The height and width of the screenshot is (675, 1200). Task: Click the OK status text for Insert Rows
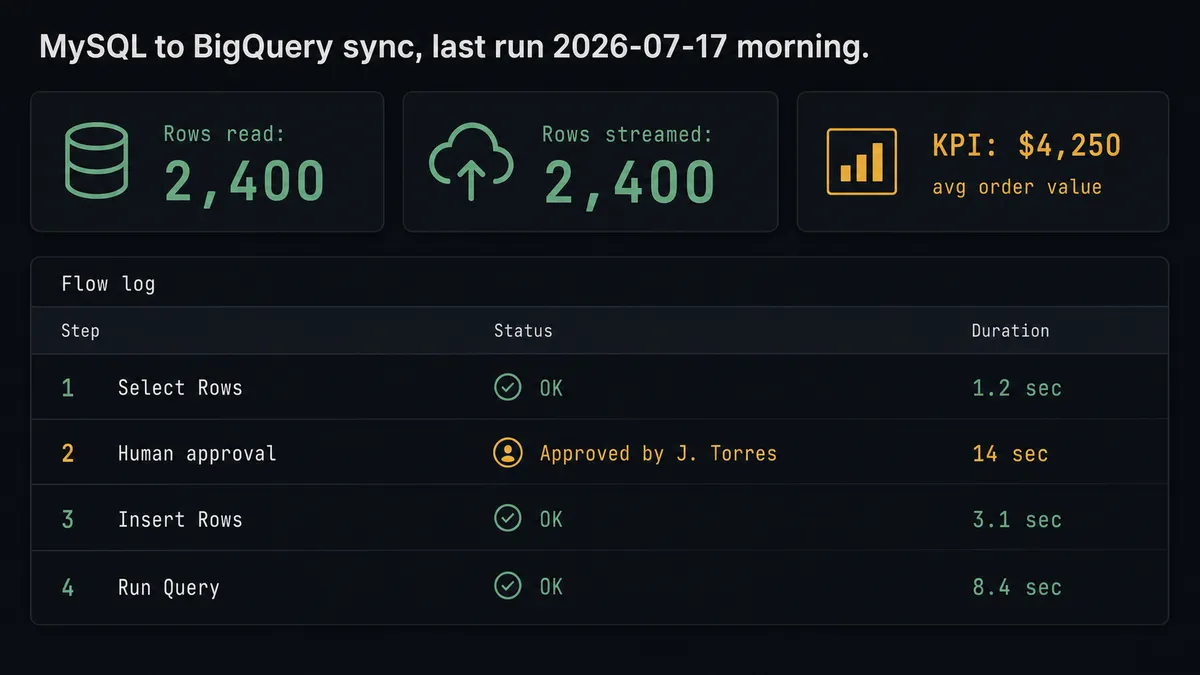551,520
